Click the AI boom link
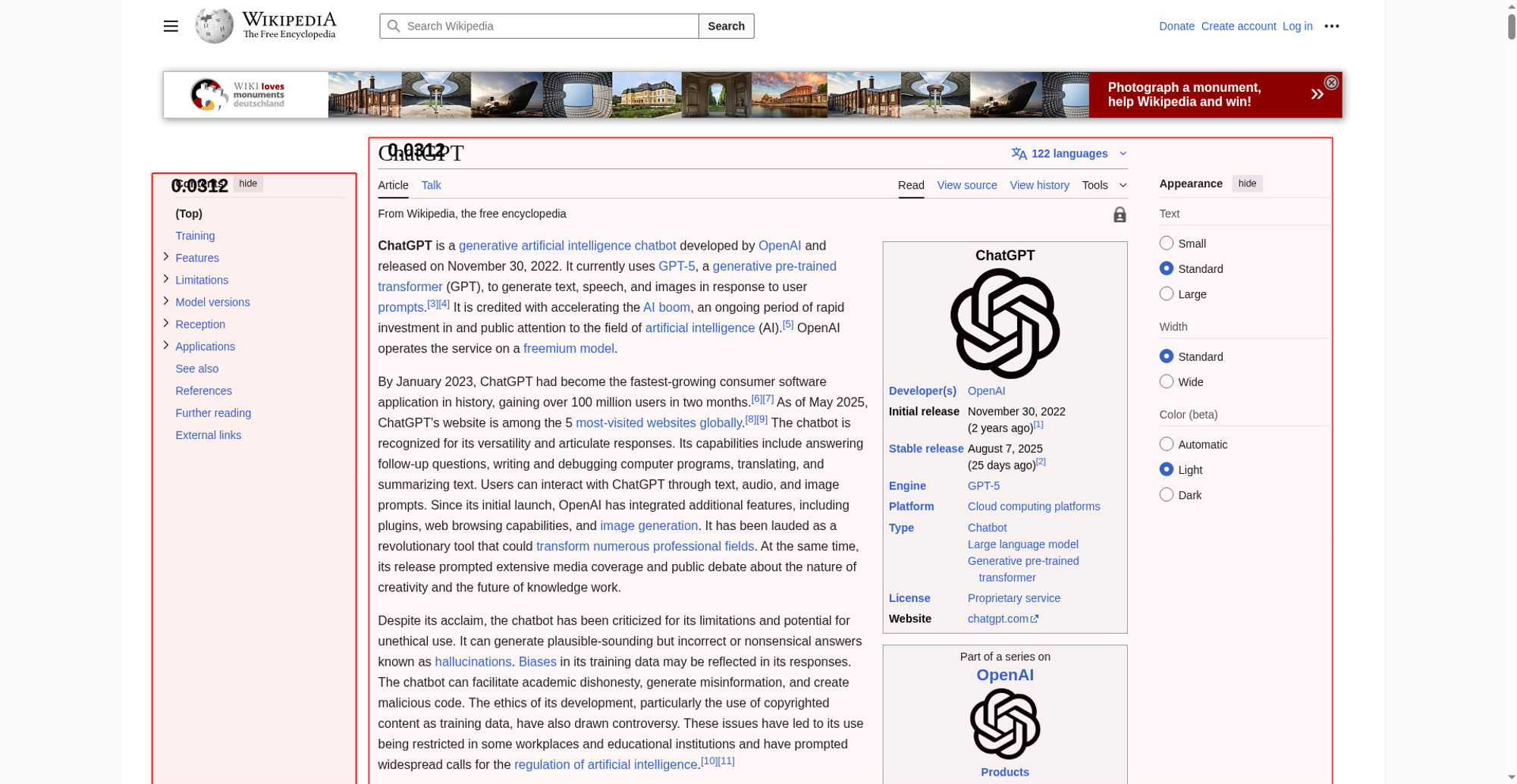This screenshot has width=1517, height=784. 666,307
